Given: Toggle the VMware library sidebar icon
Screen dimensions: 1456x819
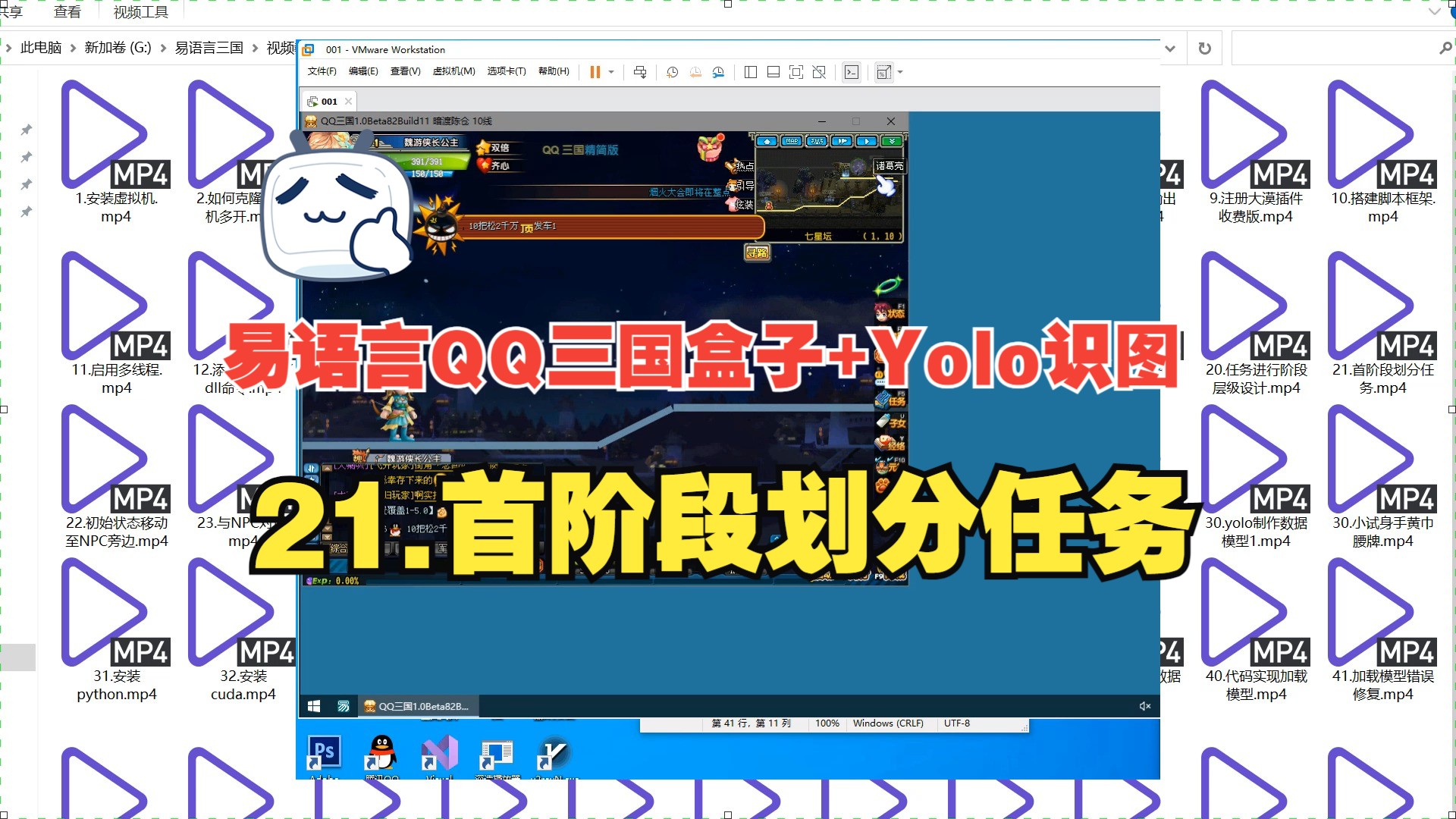Looking at the screenshot, I should click(751, 72).
